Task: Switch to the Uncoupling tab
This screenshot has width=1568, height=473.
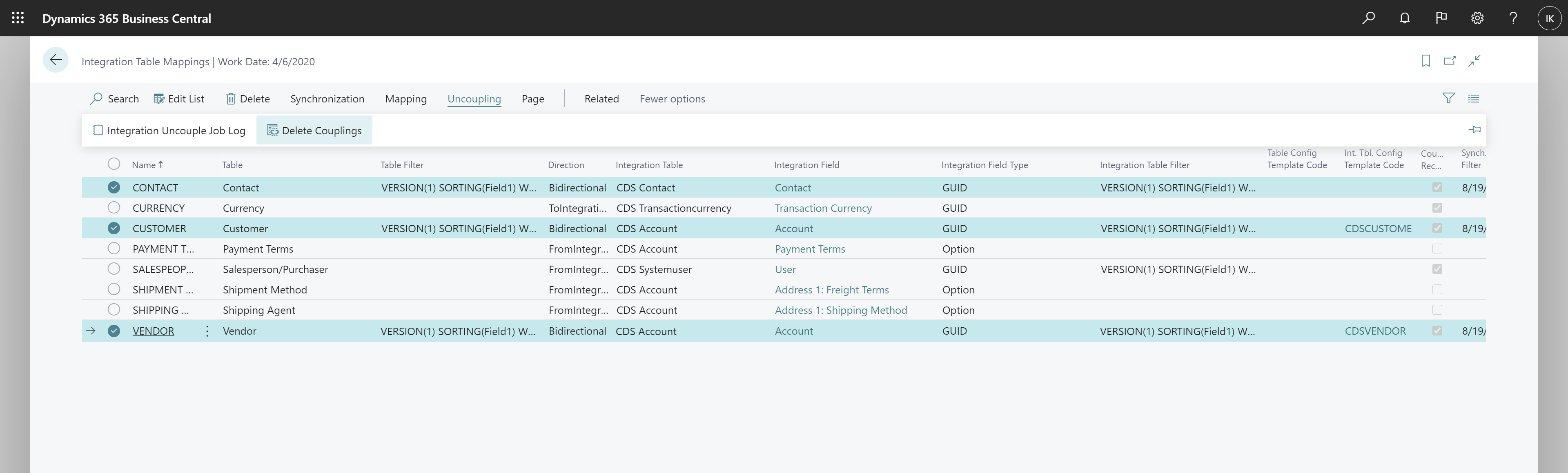Action: point(474,98)
